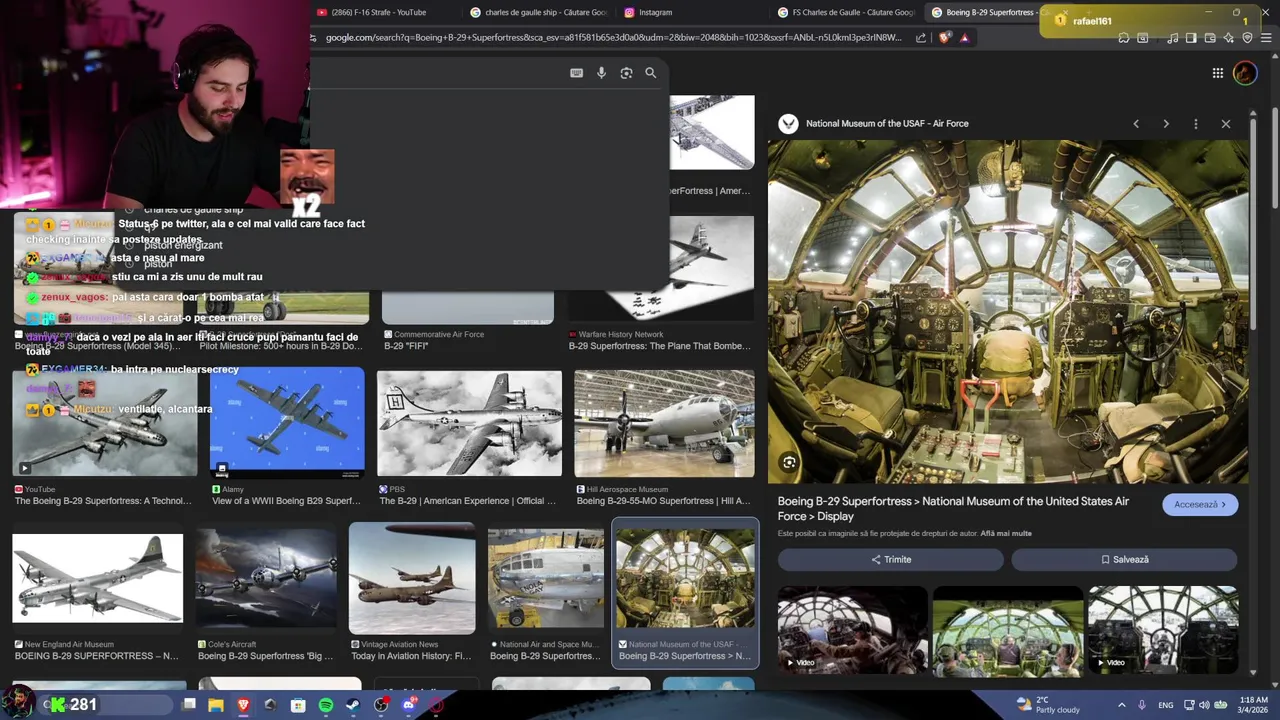Open Brave browser from the taskbar
The image size is (1280, 720).
click(x=243, y=705)
